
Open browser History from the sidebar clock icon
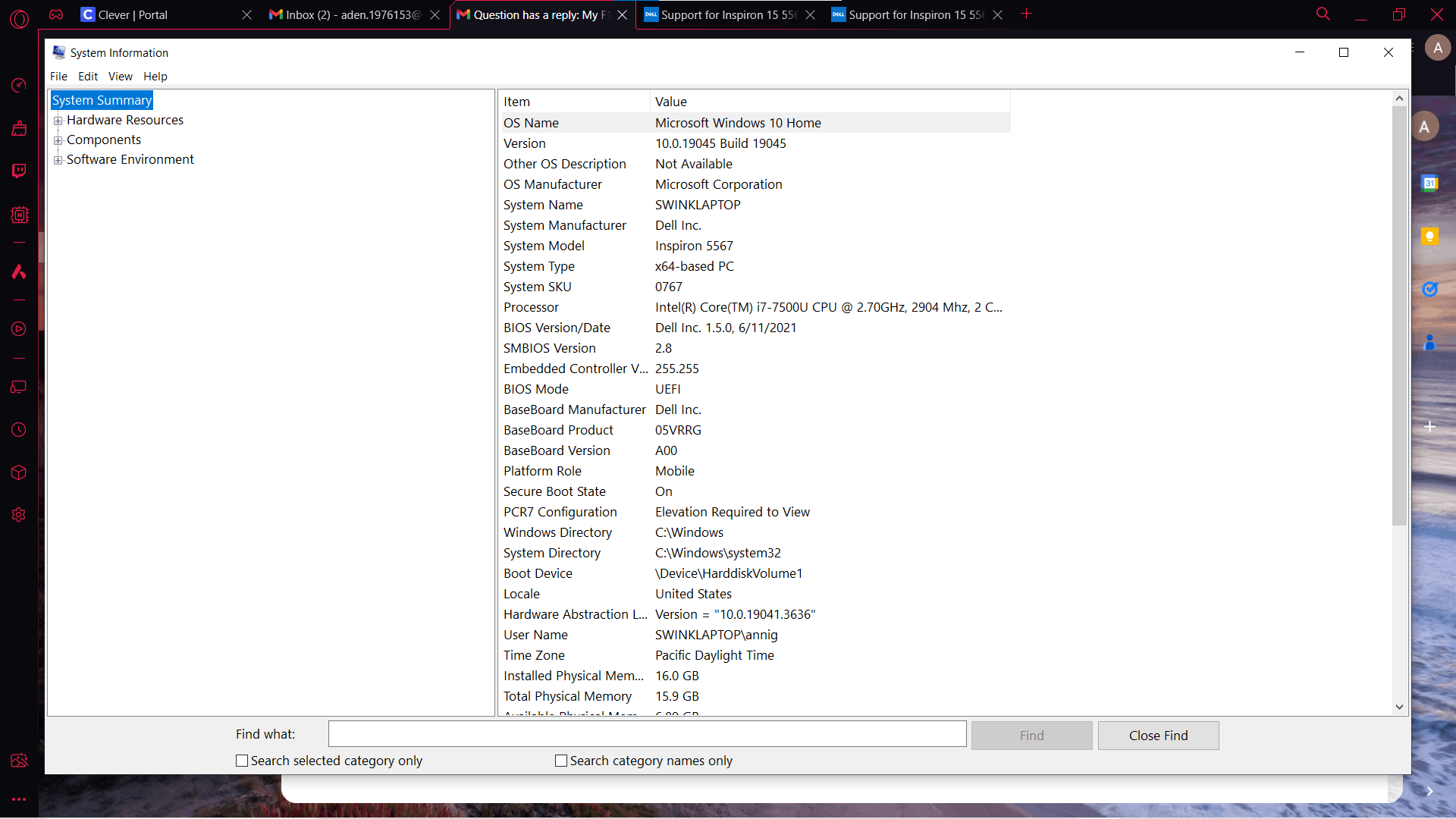19,430
